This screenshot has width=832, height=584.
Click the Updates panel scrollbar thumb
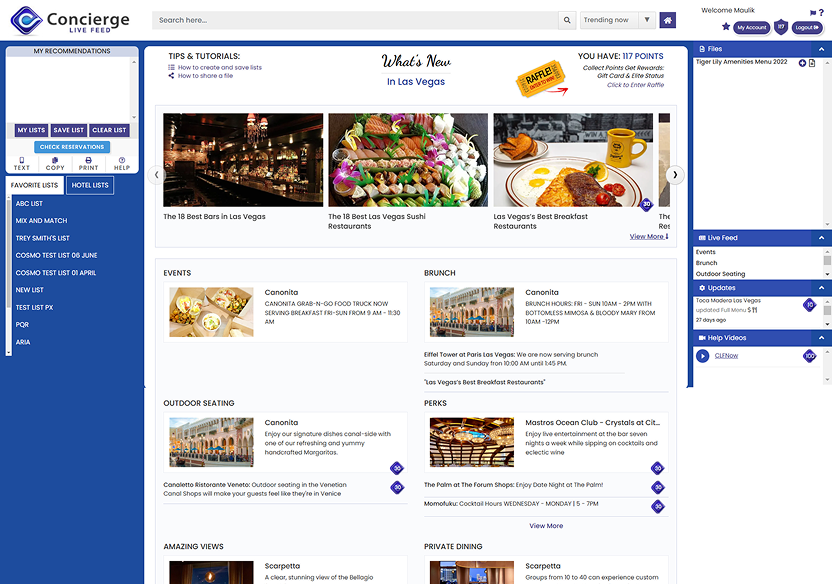[827, 310]
